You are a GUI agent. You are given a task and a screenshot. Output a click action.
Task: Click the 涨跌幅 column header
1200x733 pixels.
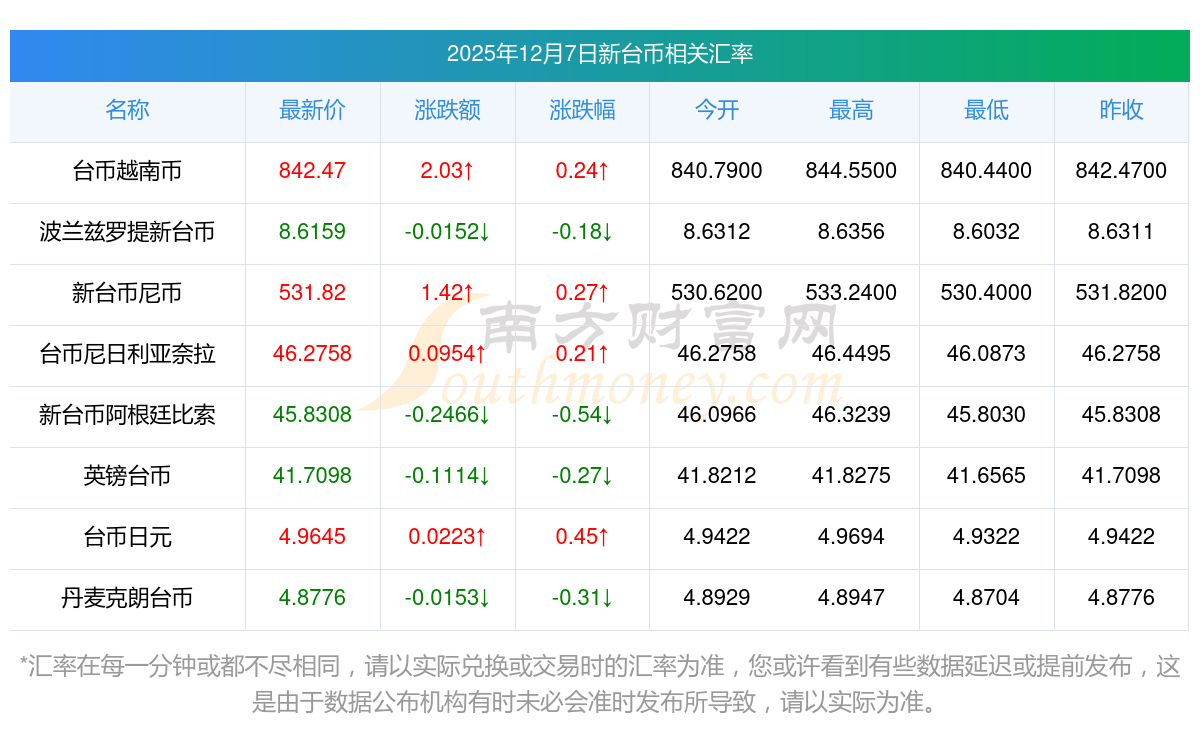coord(582,110)
